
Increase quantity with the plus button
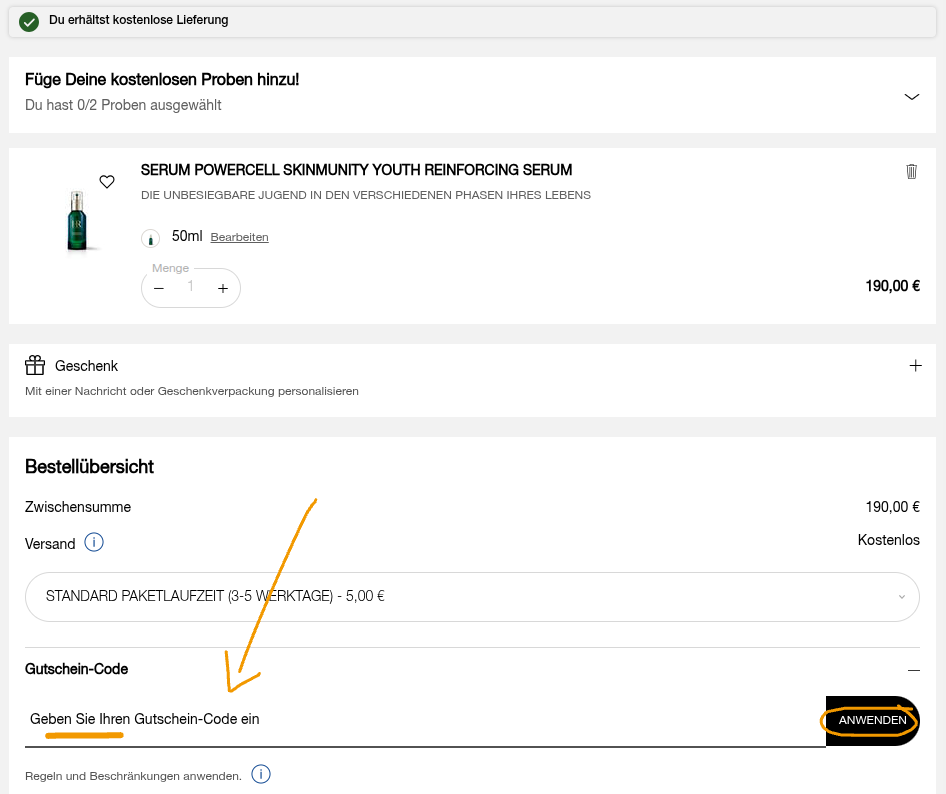coord(223,288)
